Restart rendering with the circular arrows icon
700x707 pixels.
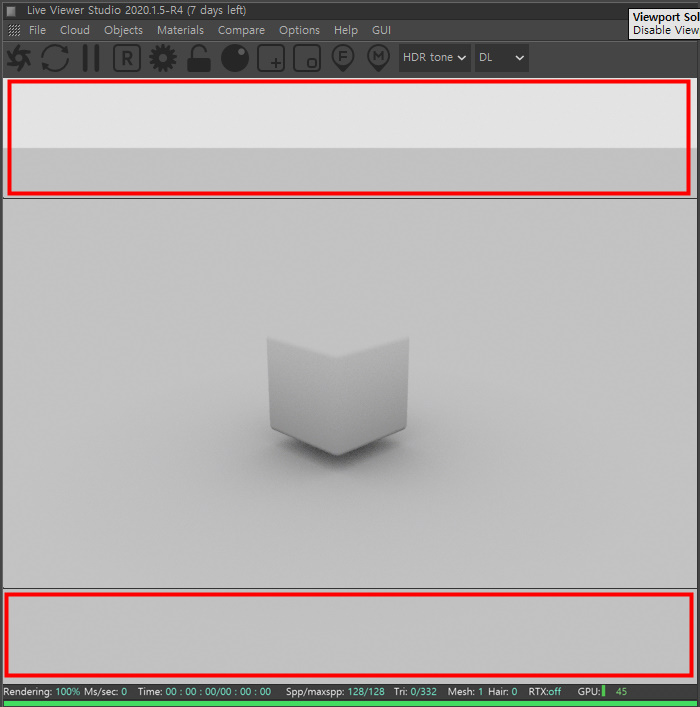point(55,58)
